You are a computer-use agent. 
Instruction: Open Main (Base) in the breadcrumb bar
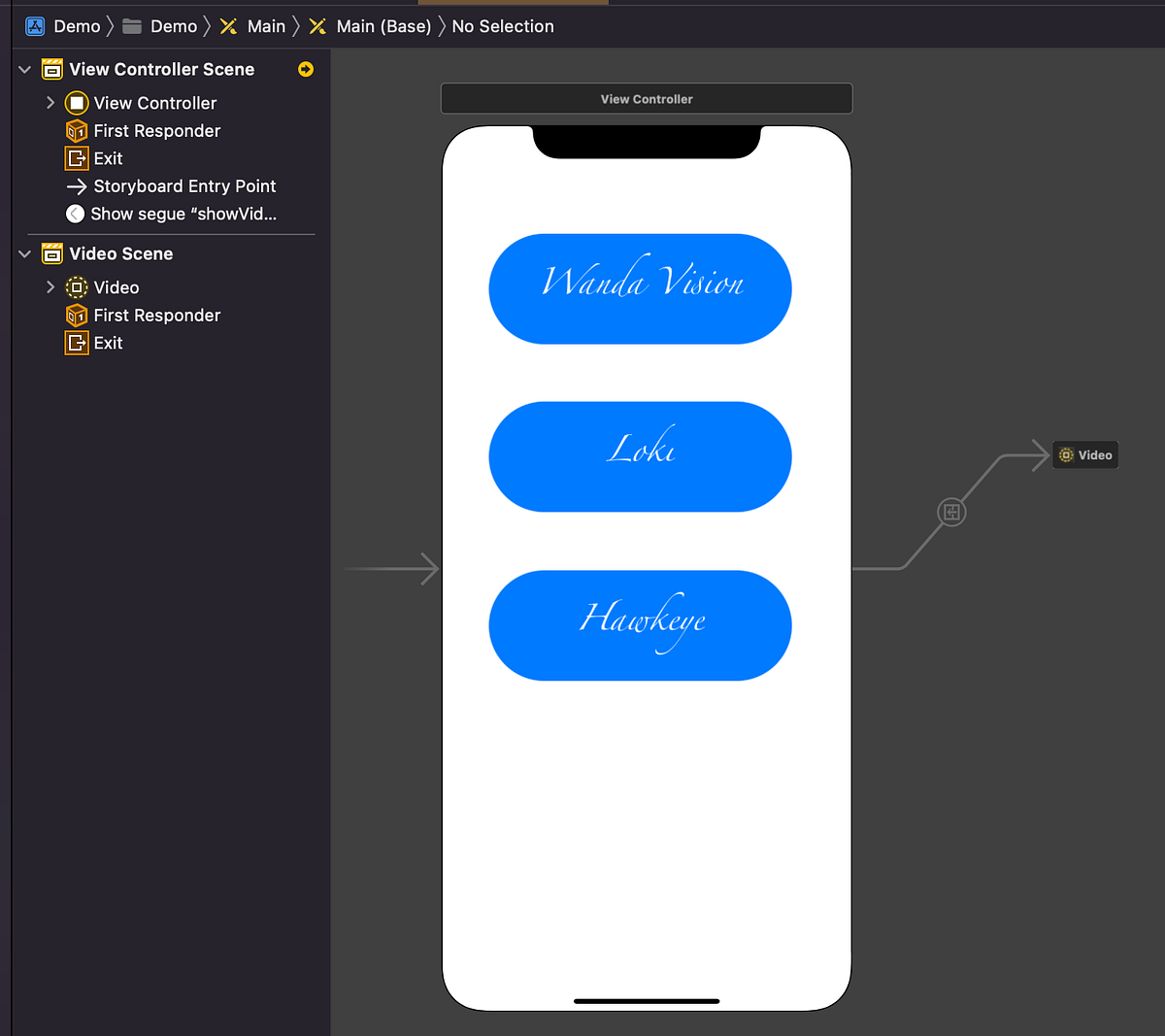point(383,25)
